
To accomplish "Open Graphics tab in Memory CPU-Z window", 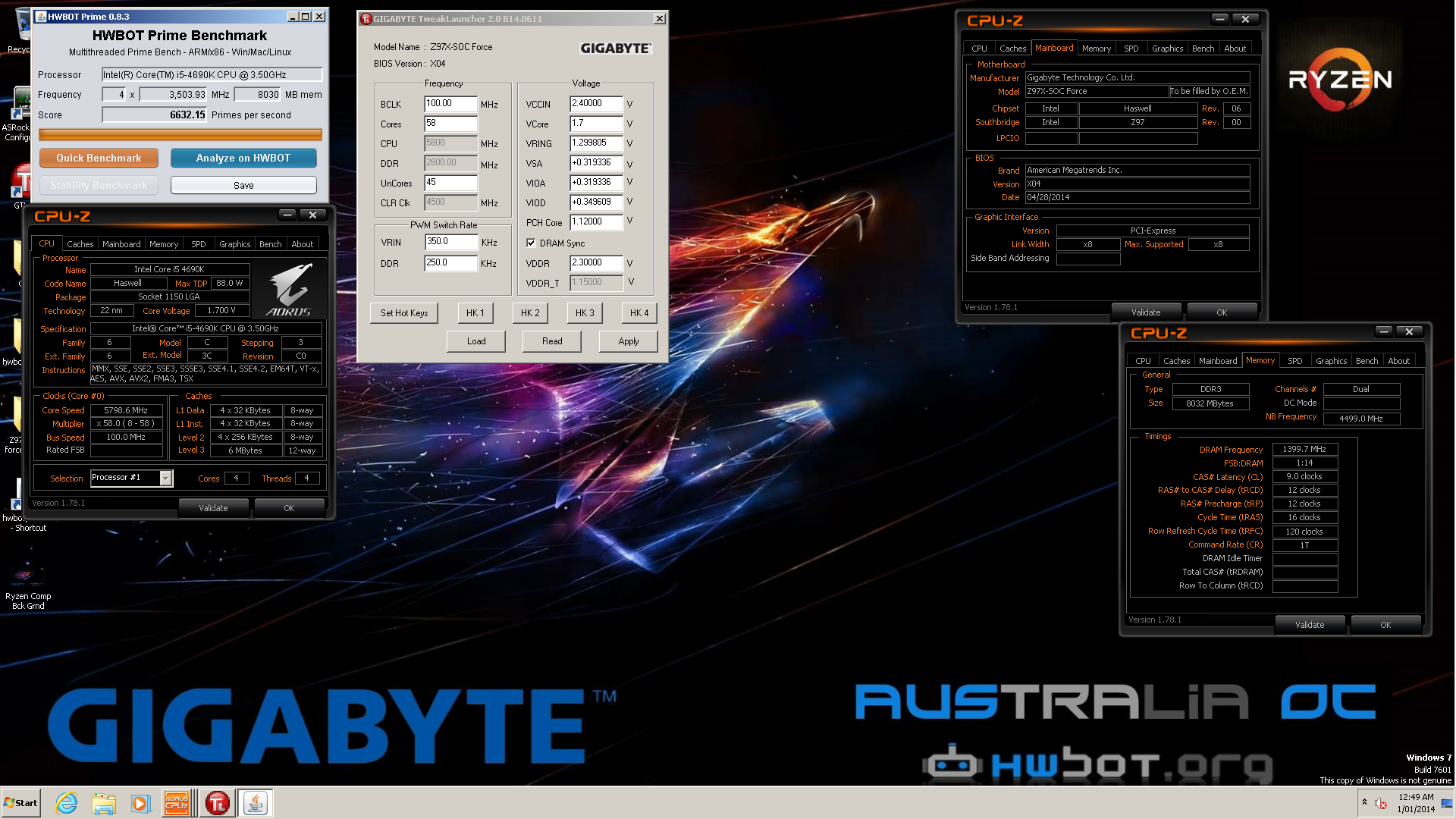I will (x=1331, y=361).
